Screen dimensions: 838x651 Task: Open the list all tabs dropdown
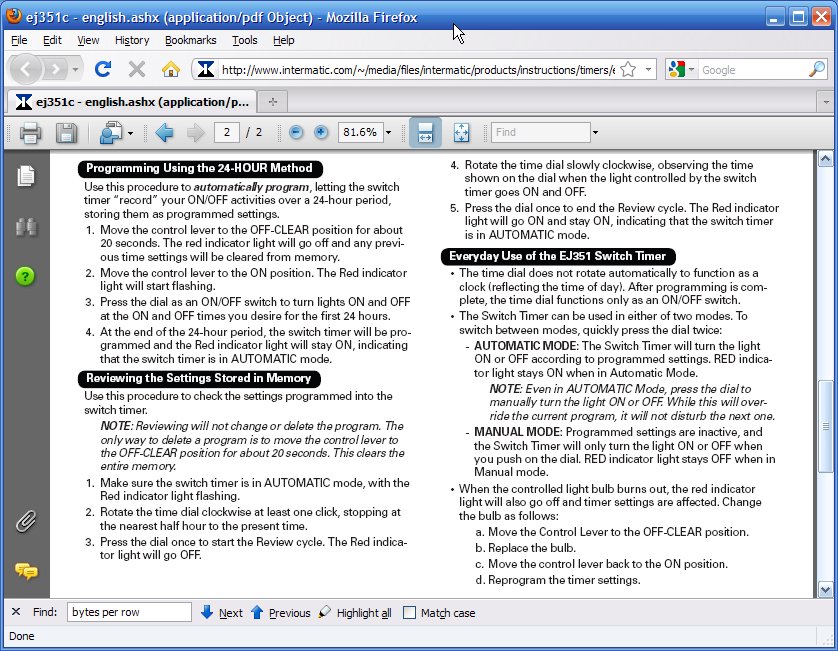(x=826, y=102)
